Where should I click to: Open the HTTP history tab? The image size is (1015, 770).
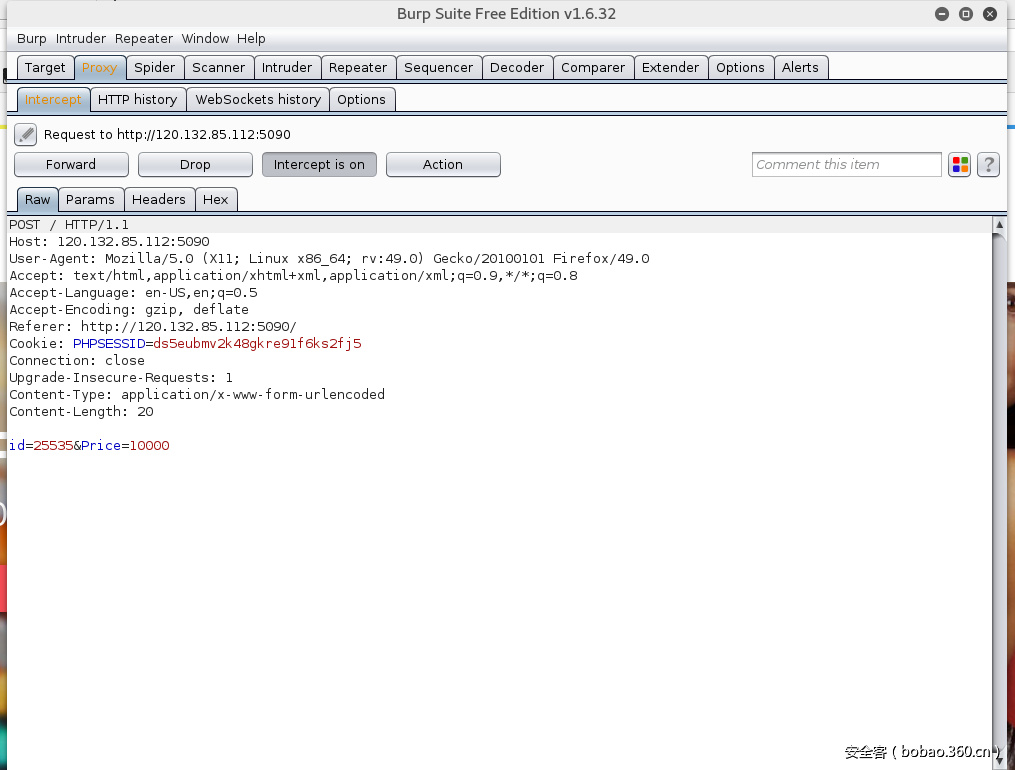click(138, 99)
